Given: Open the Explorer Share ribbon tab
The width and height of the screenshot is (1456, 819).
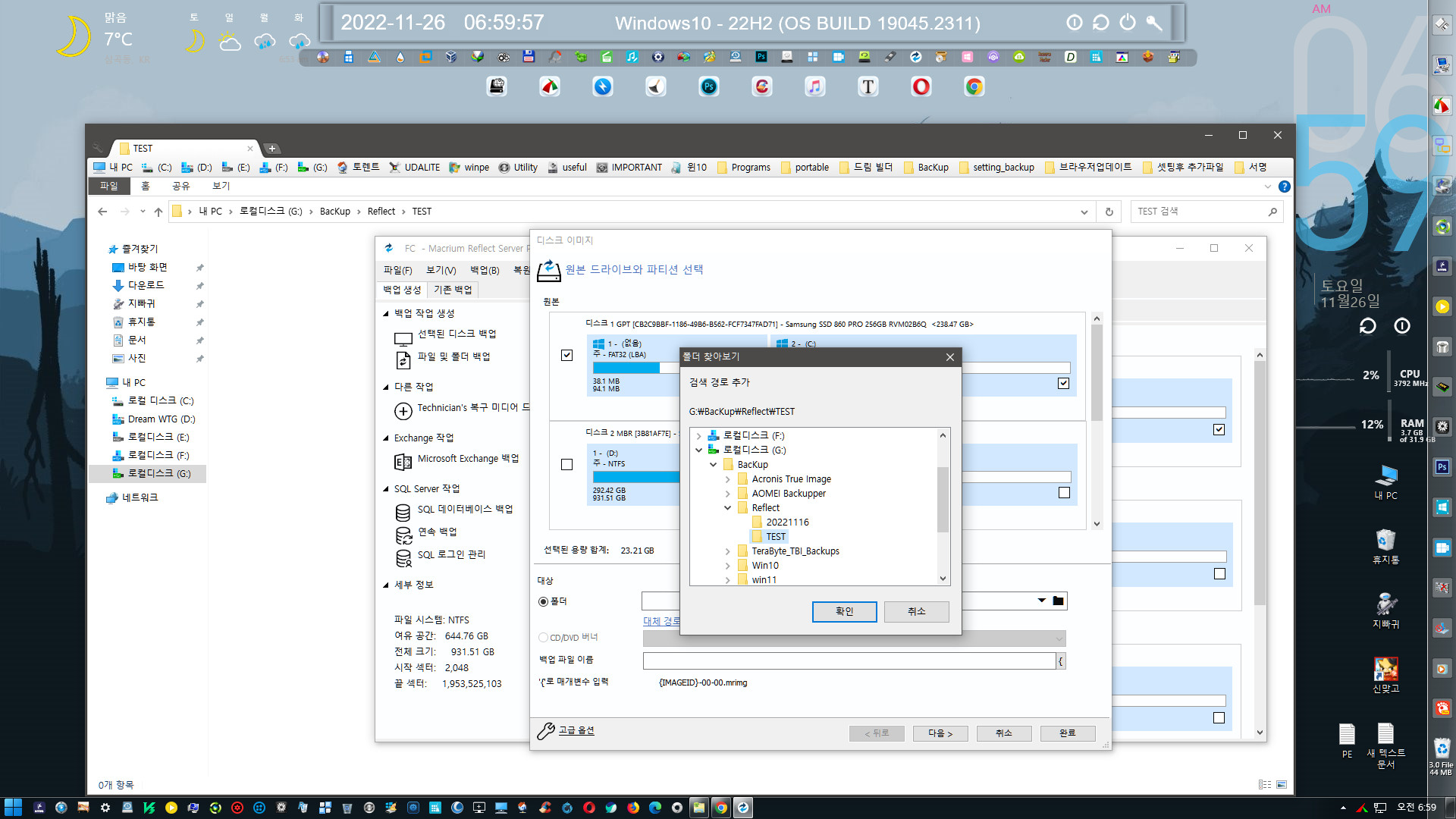Looking at the screenshot, I should point(180,186).
